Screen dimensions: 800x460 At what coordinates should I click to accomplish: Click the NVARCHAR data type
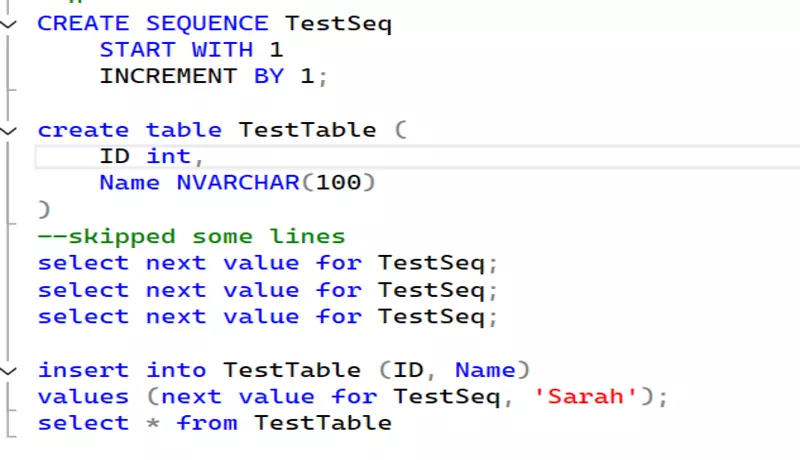[x=237, y=183]
